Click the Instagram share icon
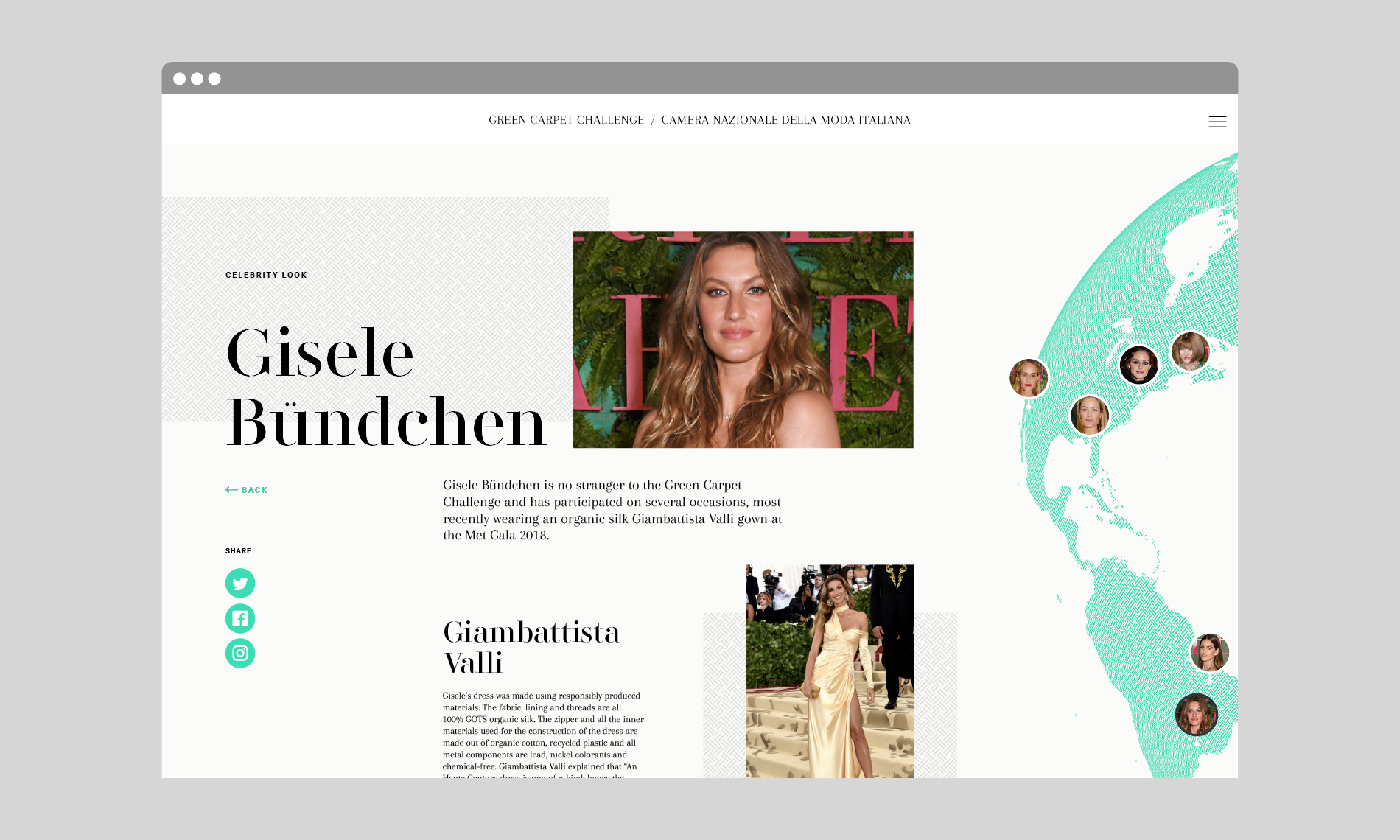1400x840 pixels. click(x=240, y=654)
